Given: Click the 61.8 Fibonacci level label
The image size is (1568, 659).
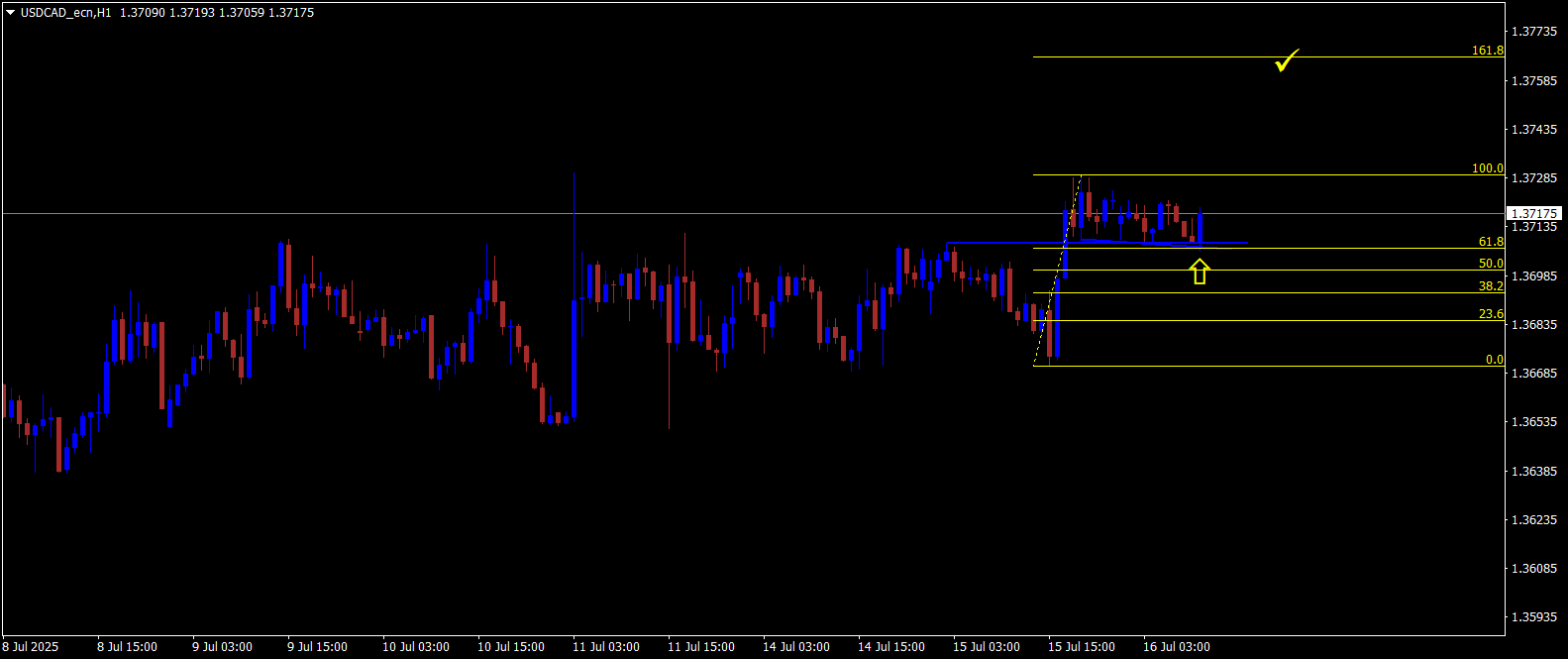Looking at the screenshot, I should click(x=1491, y=242).
